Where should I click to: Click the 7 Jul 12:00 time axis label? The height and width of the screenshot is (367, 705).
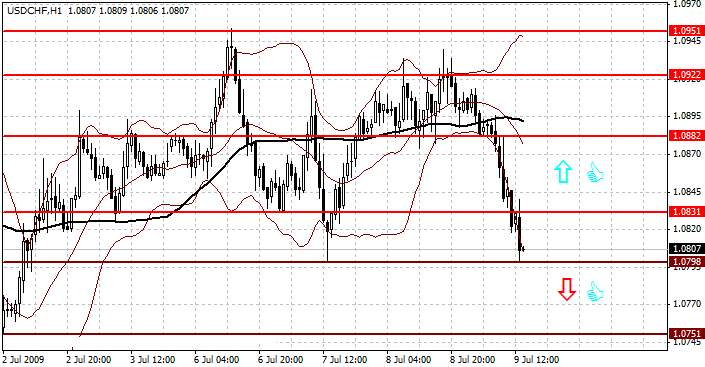tap(345, 360)
